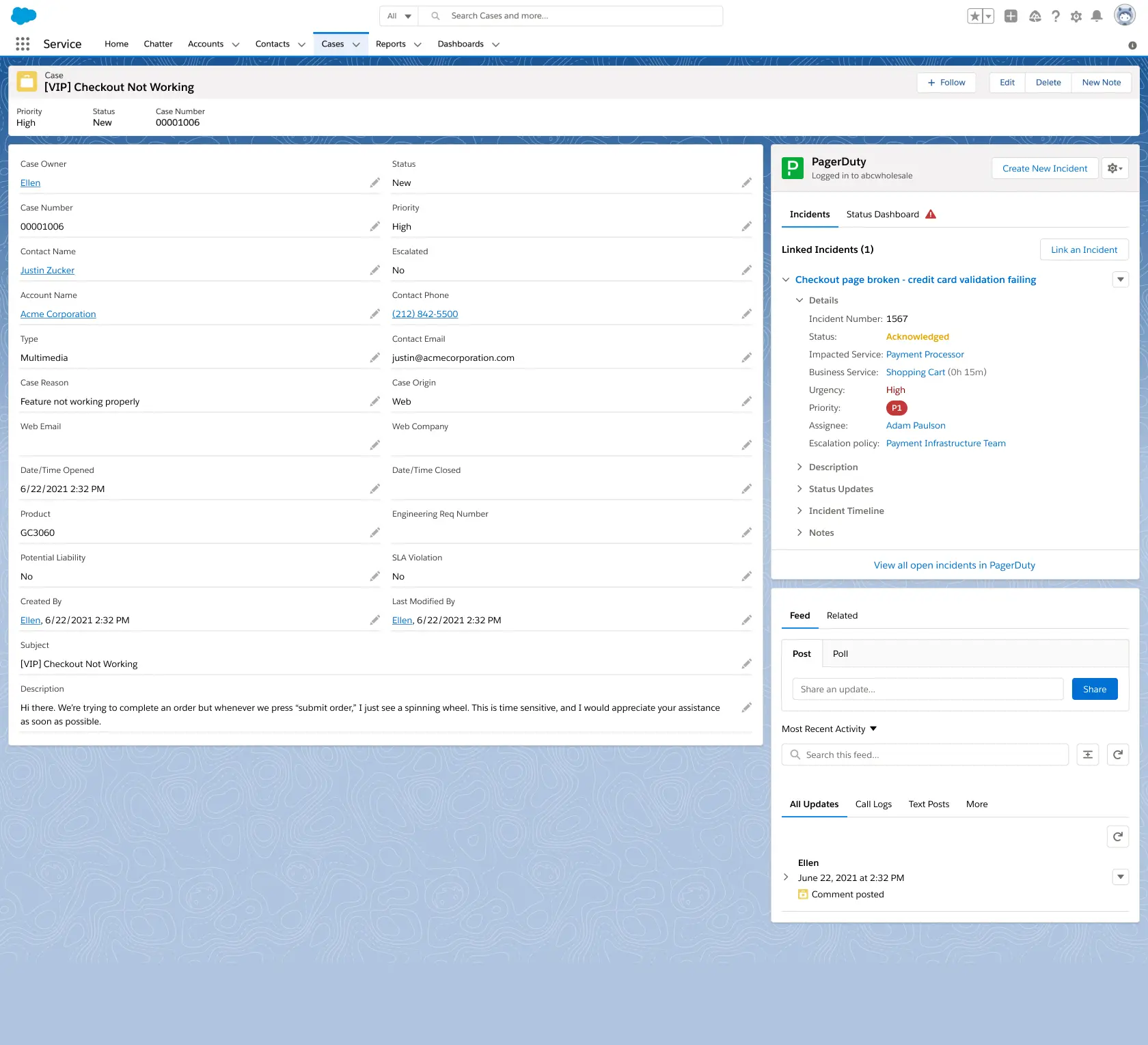Open the Notifications bell icon
This screenshot has width=1148, height=1045.
pos(1097,16)
